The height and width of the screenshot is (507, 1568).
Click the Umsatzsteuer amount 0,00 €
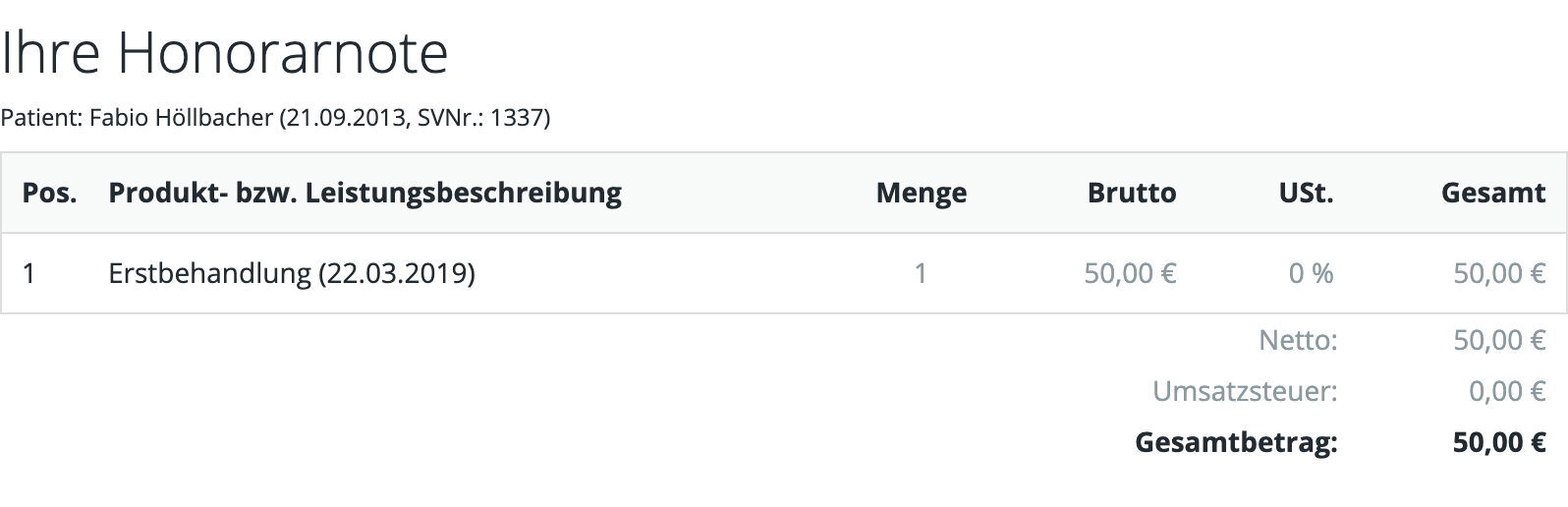pos(1507,392)
